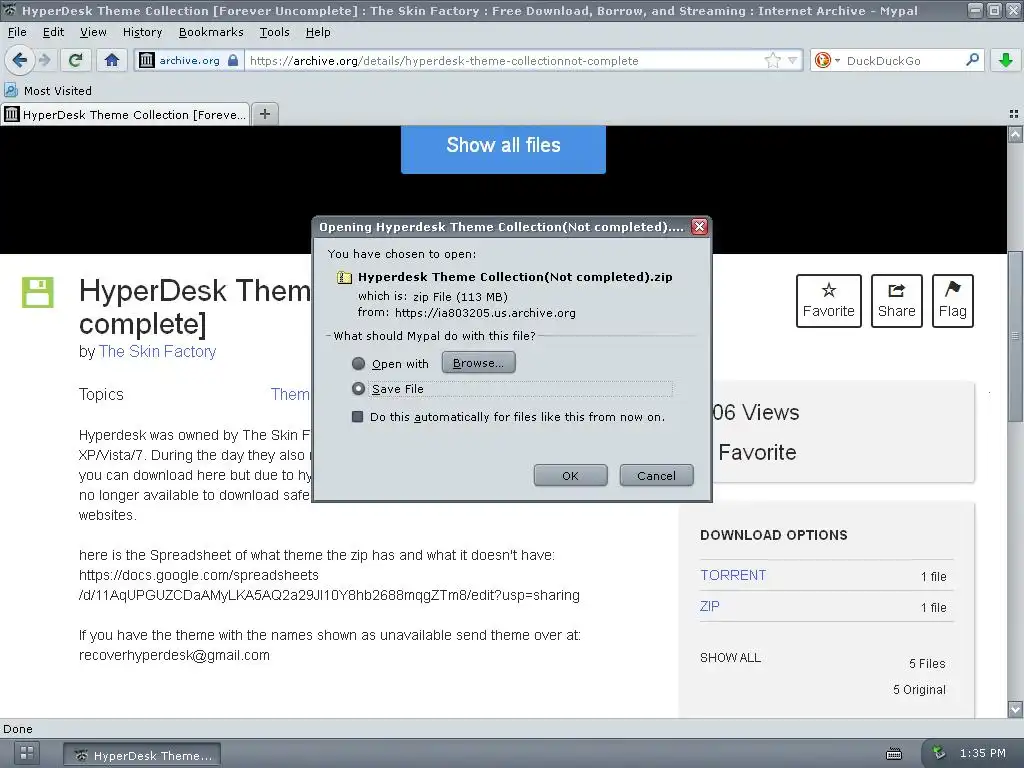Click the forward navigation arrow
Image resolution: width=1024 pixels, height=768 pixels.
click(44, 60)
